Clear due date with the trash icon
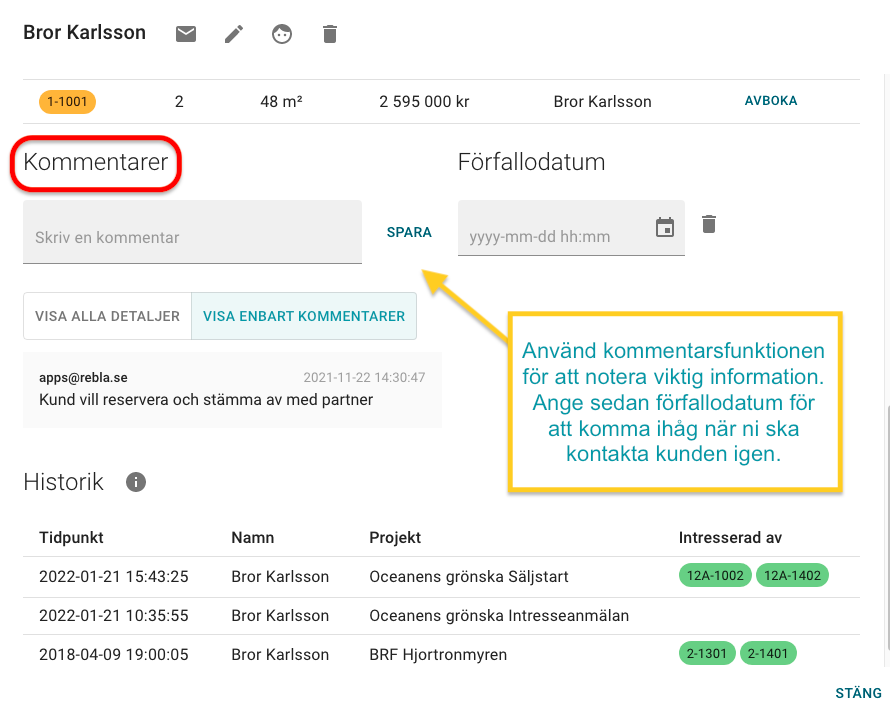 709,224
